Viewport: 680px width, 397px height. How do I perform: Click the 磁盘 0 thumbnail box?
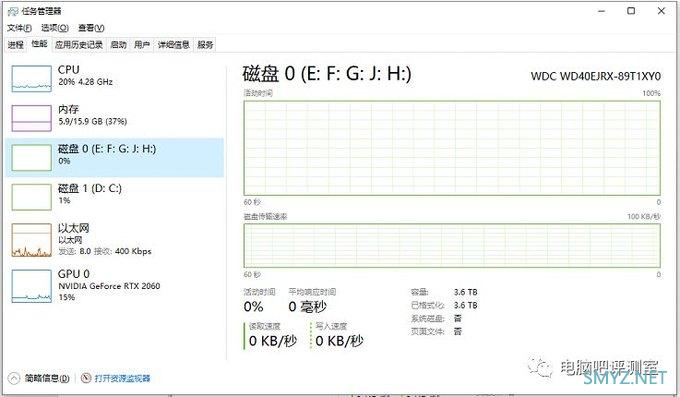[x=31, y=157]
